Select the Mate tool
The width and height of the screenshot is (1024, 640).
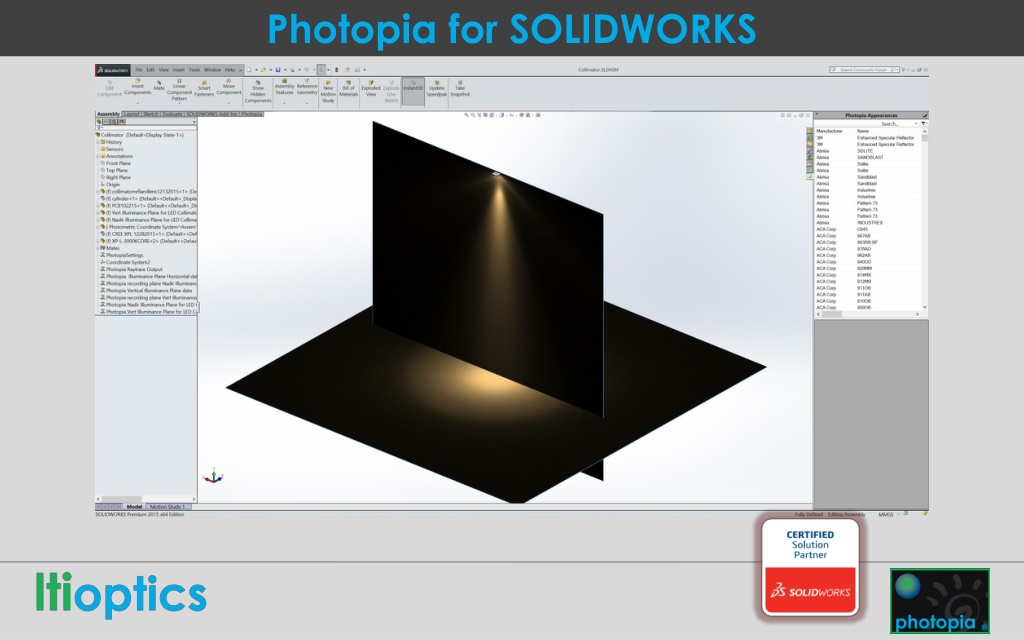coord(159,86)
